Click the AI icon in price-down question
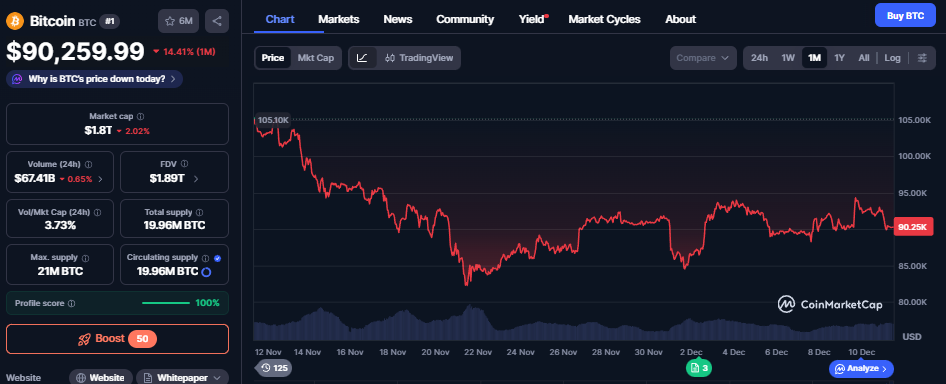This screenshot has height=384, width=946. (x=17, y=79)
